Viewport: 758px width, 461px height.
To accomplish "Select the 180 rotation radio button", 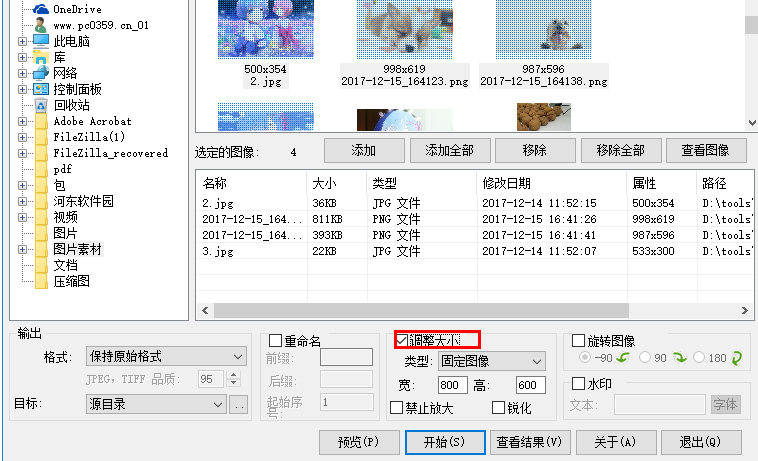I will click(x=699, y=357).
